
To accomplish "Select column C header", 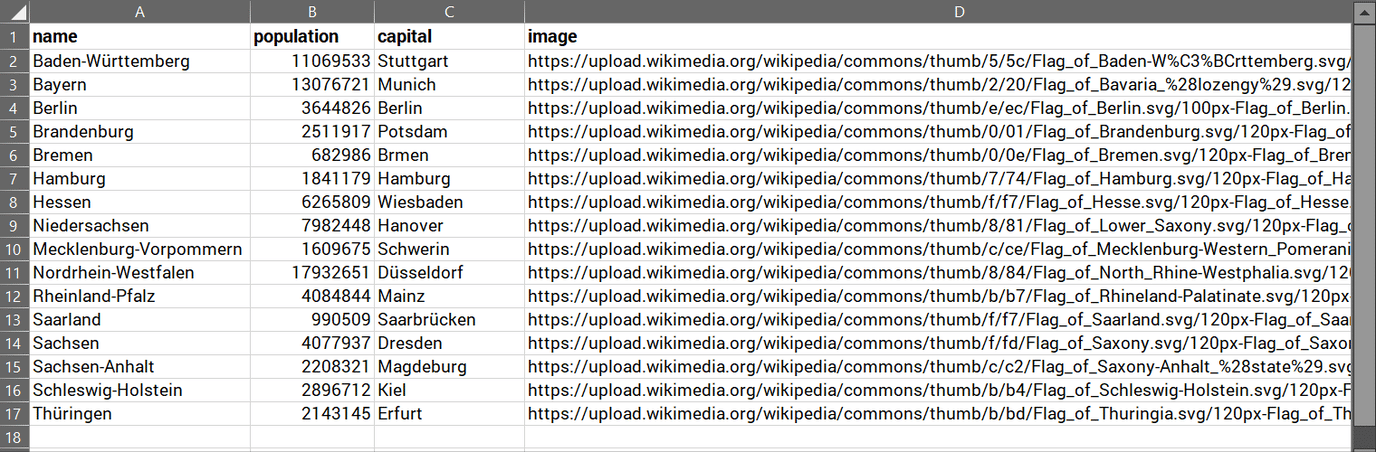I will pos(449,12).
